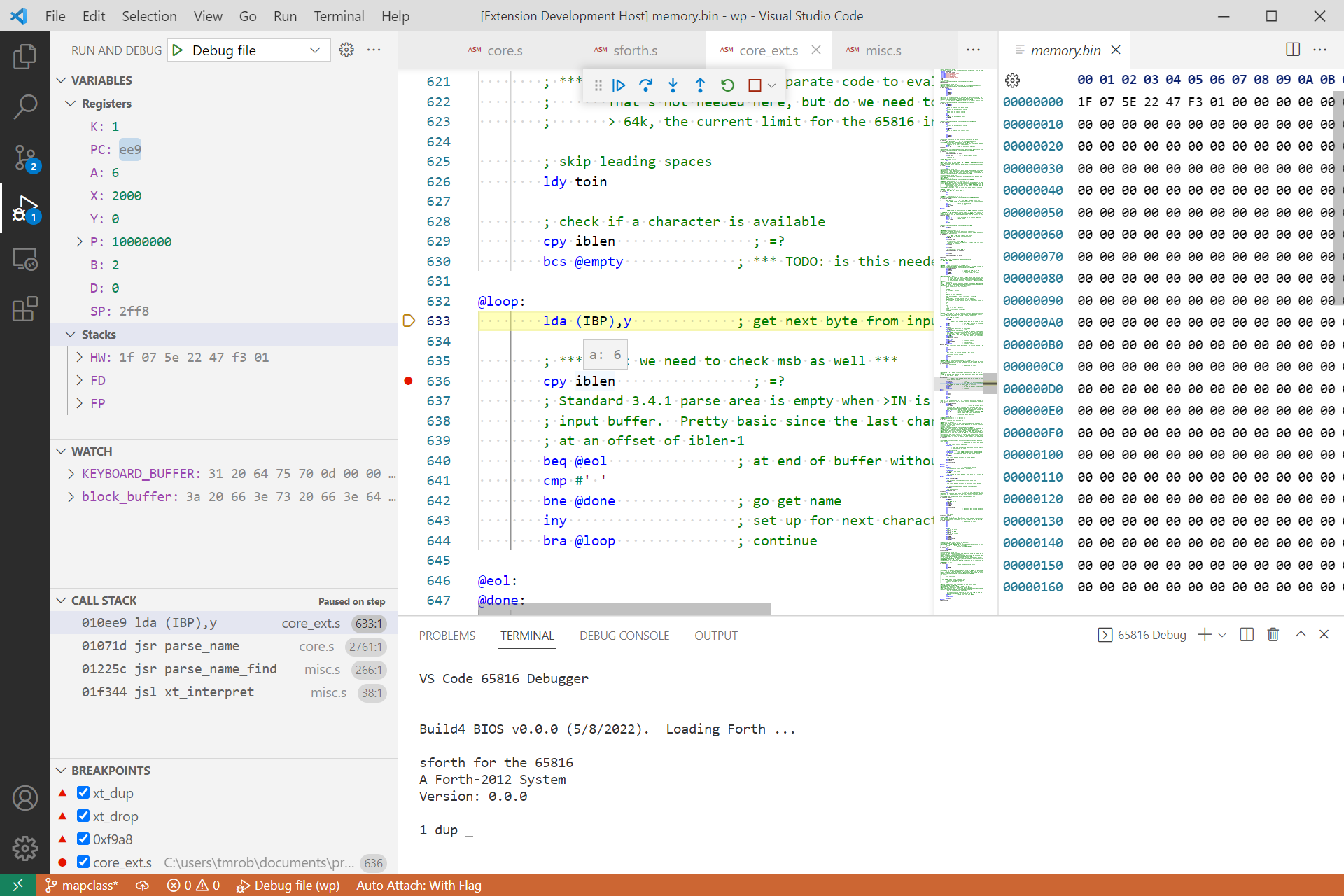Click the editor horizontal scrollbar

624,609
